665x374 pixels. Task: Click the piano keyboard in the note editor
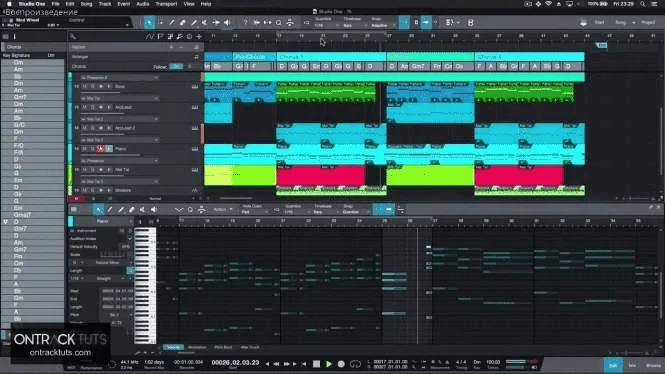tap(145, 286)
